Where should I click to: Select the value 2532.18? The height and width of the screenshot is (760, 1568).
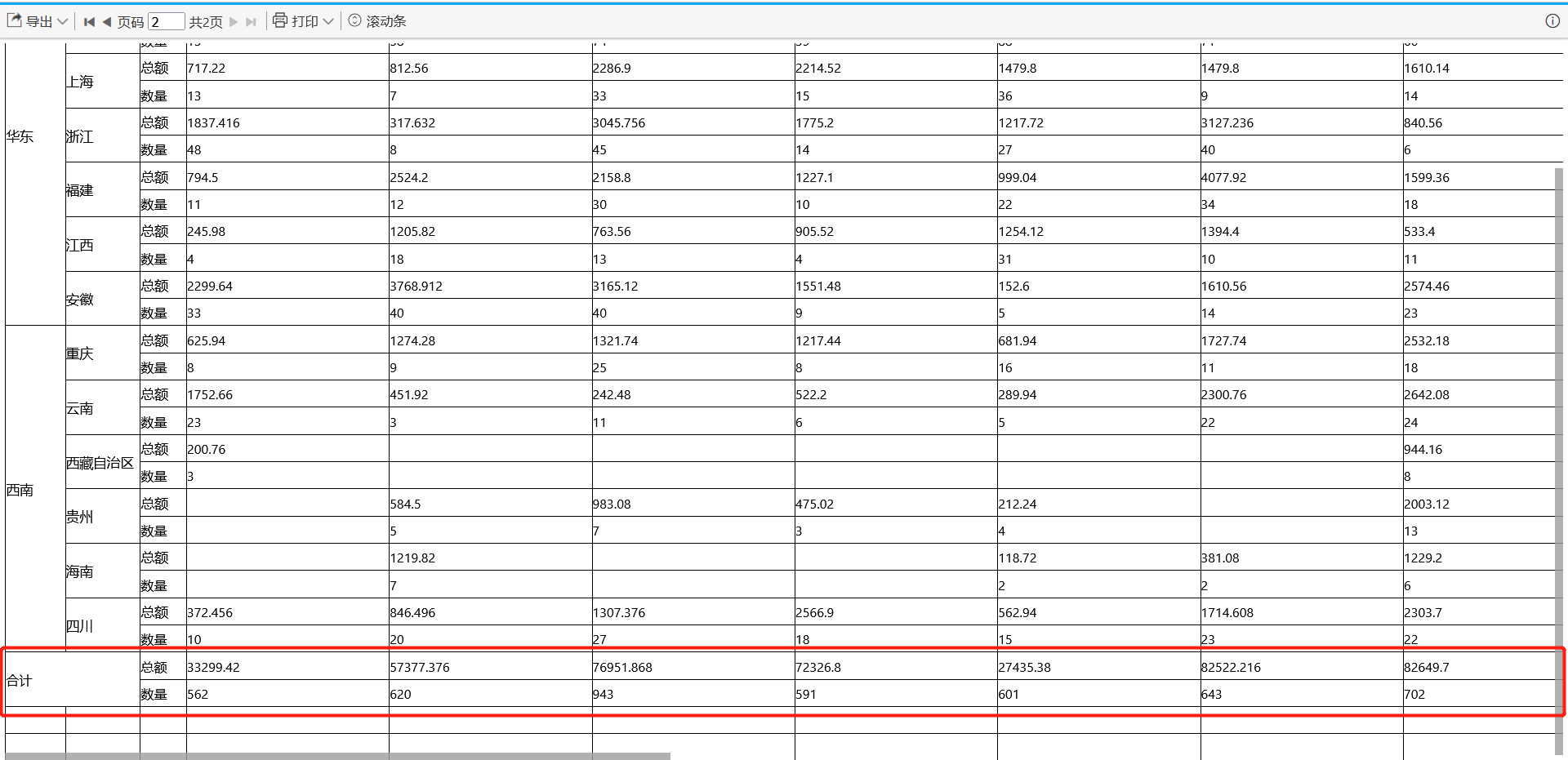(x=1428, y=341)
